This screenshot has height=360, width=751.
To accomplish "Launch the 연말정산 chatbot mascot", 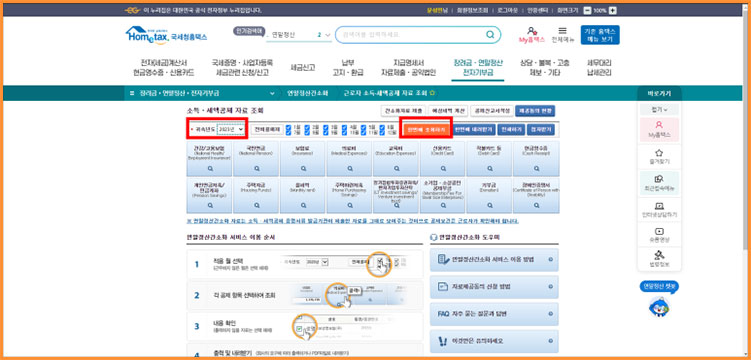I will (x=659, y=306).
